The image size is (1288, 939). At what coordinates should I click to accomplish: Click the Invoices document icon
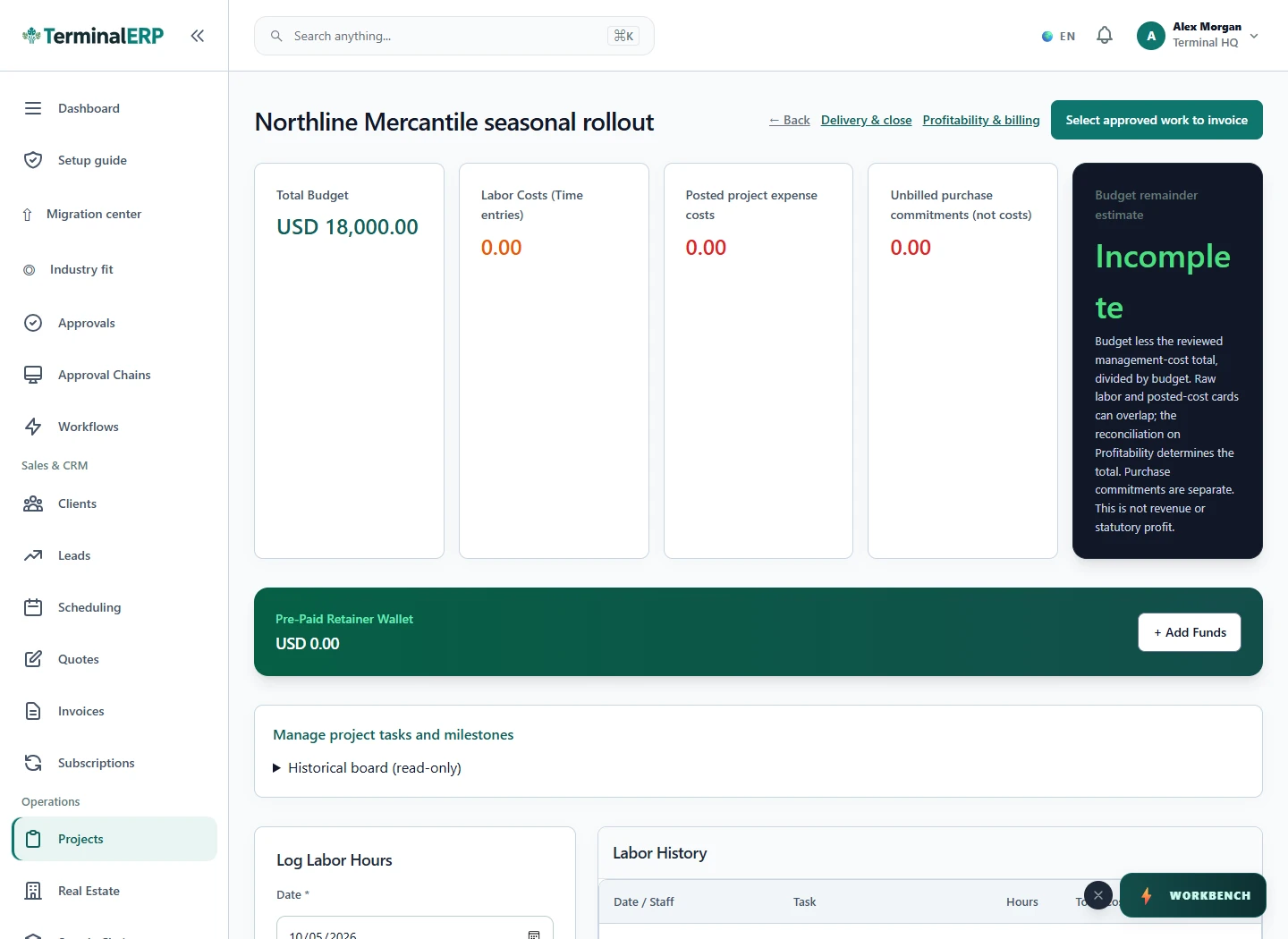click(33, 711)
